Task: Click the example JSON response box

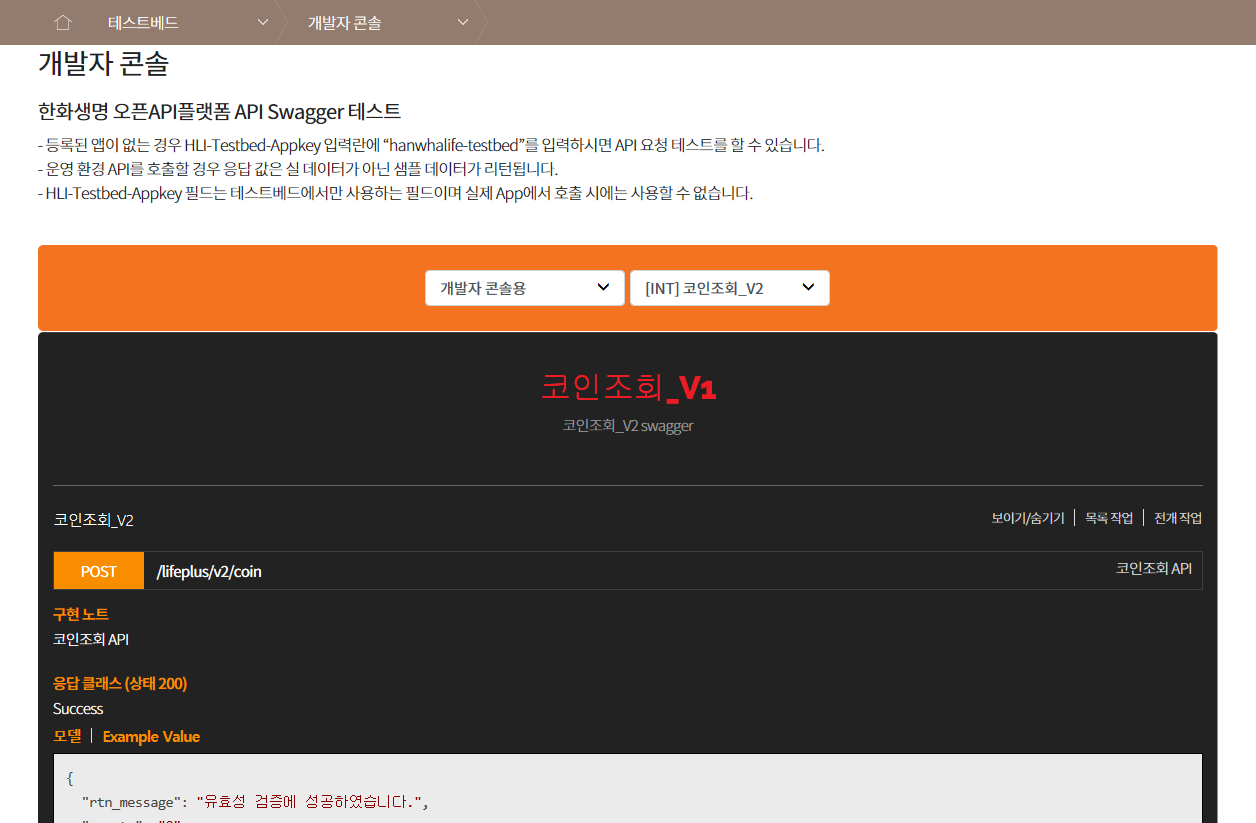Action: coord(628,788)
